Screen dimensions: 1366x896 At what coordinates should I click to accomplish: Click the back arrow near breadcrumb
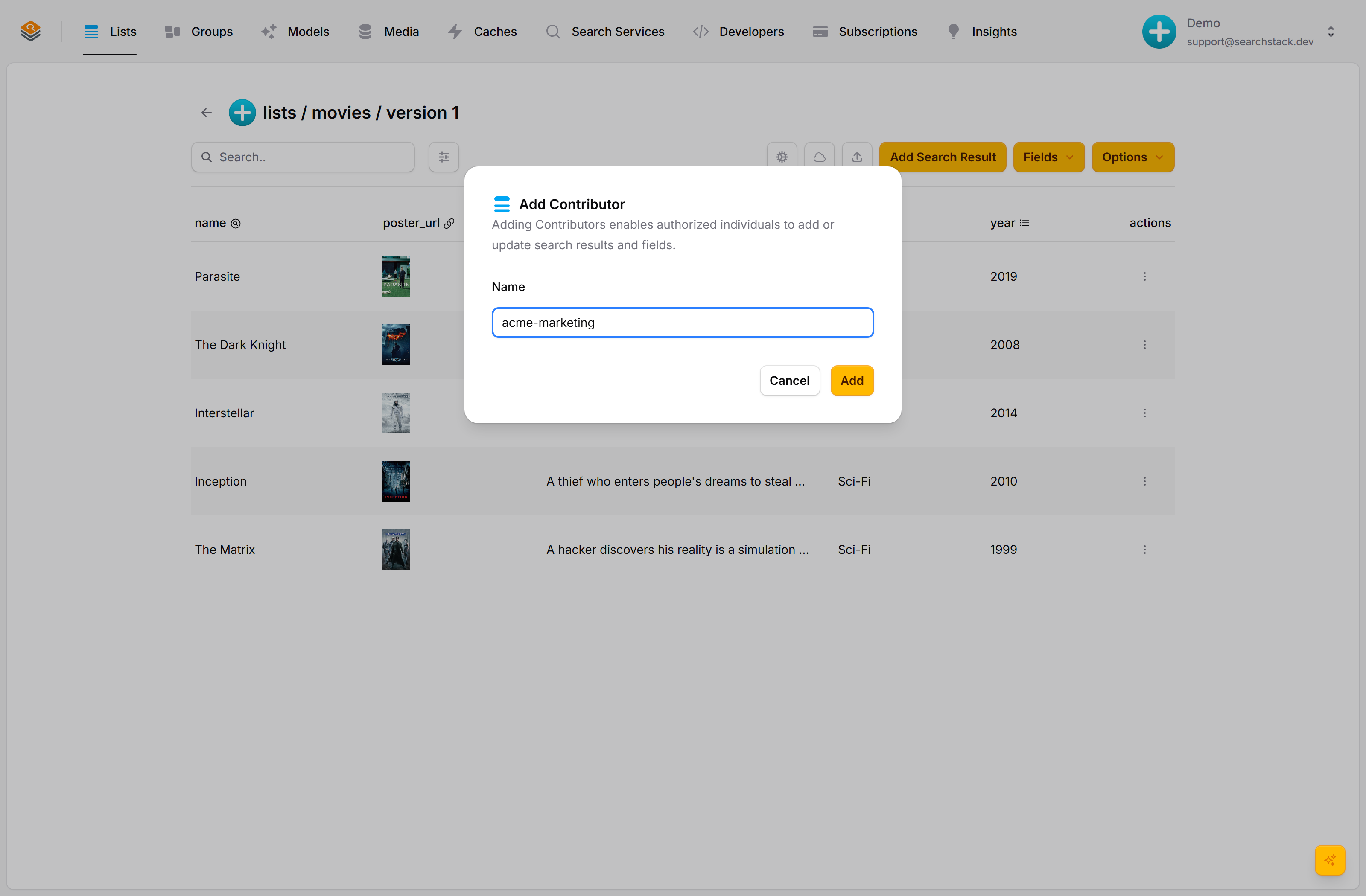coord(207,113)
